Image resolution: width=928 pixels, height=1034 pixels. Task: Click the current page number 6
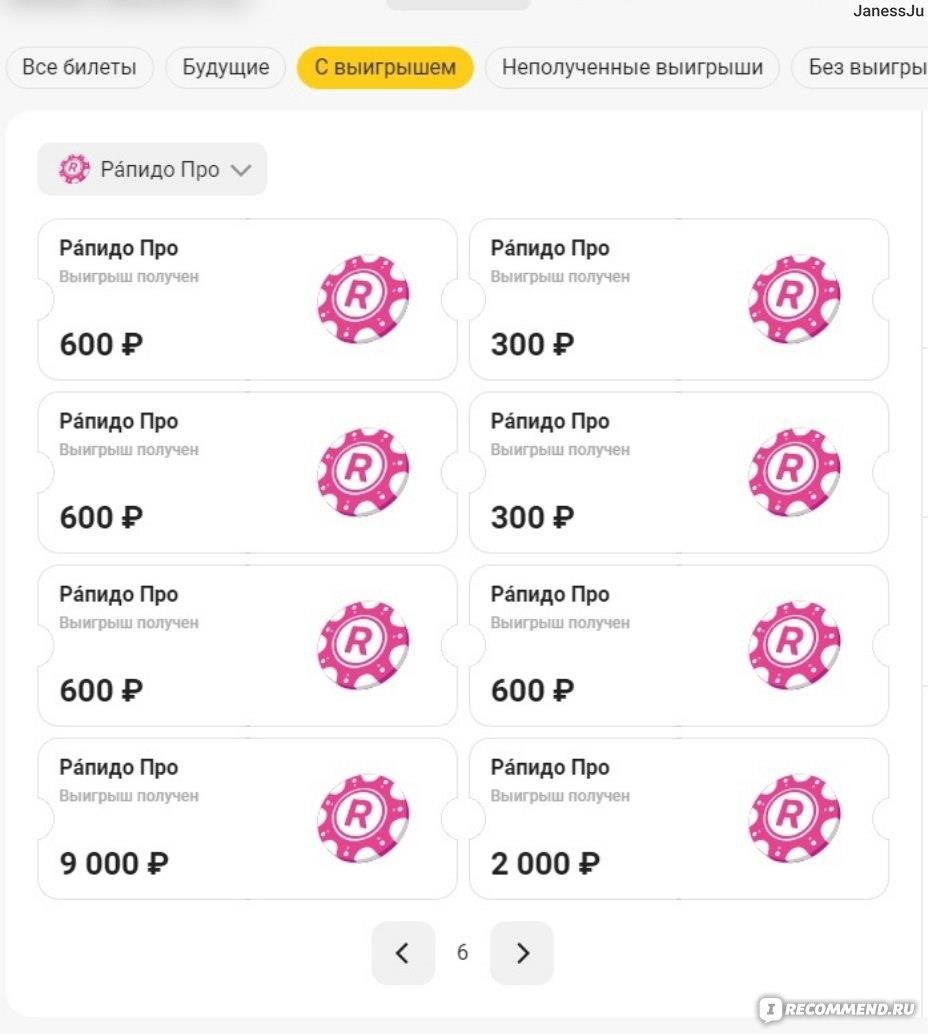coord(462,953)
